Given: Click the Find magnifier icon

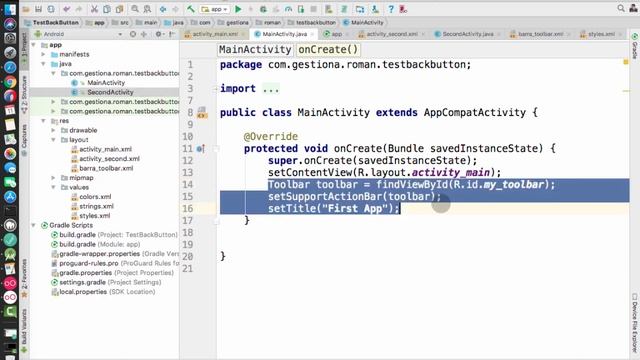Looking at the screenshot, I should coord(135,9).
